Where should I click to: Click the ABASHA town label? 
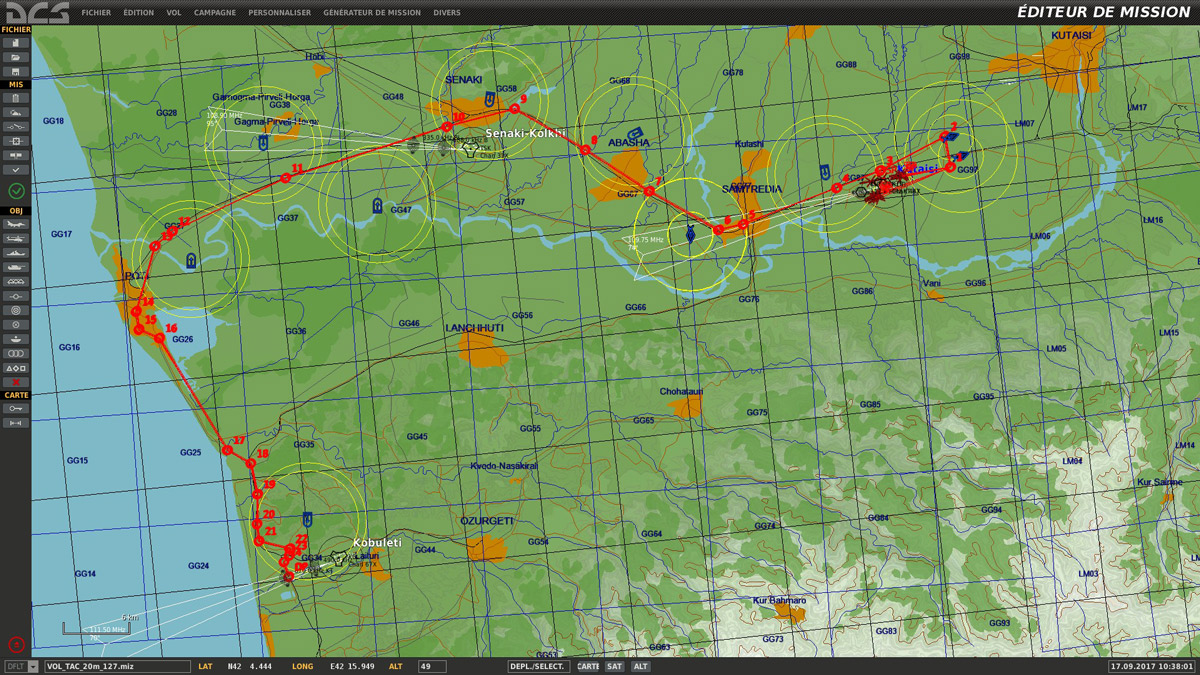pyautogui.click(x=629, y=142)
